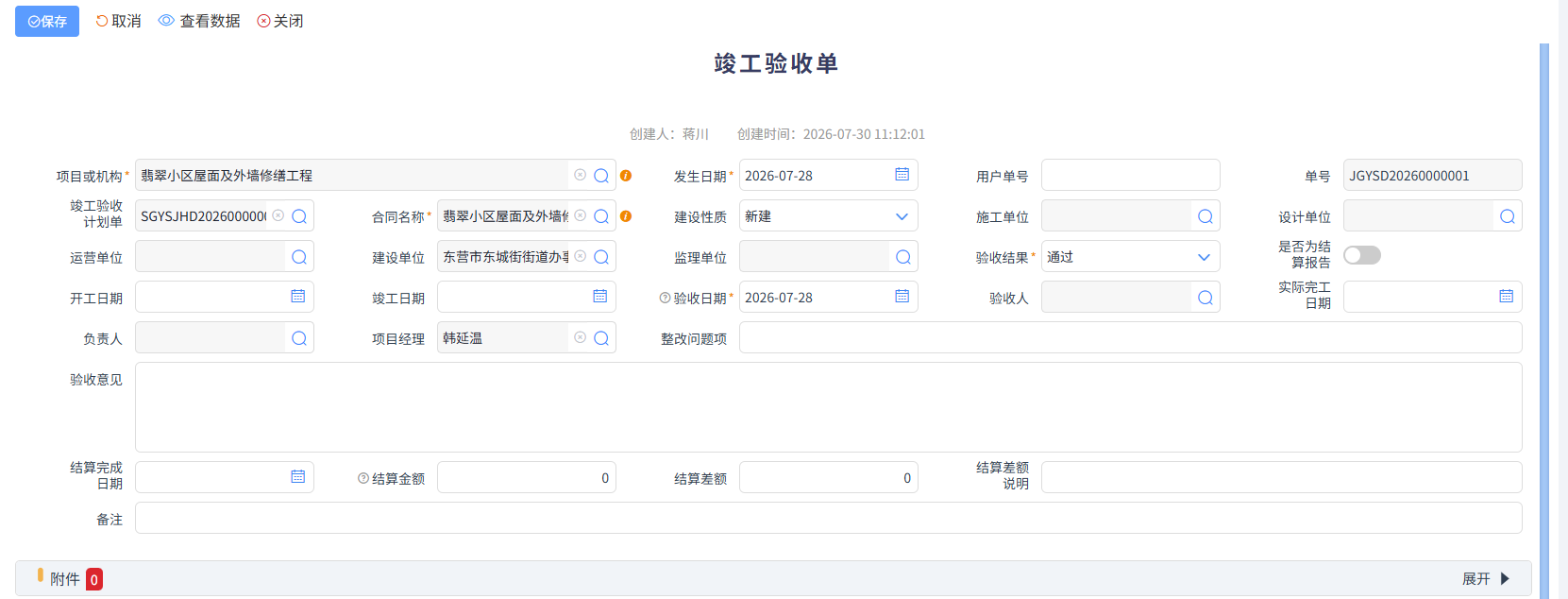This screenshot has height=599, width=1568.
Task: Open the 开工日期 calendar picker
Action: [298, 297]
